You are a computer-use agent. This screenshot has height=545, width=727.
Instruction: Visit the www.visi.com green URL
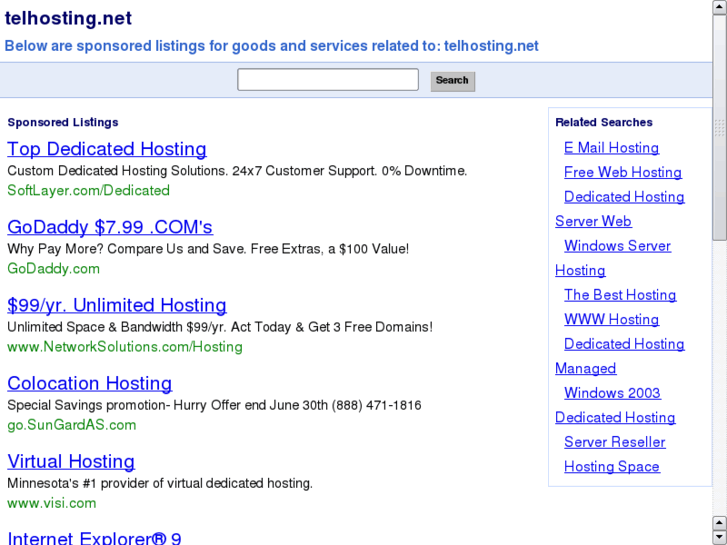click(51, 503)
